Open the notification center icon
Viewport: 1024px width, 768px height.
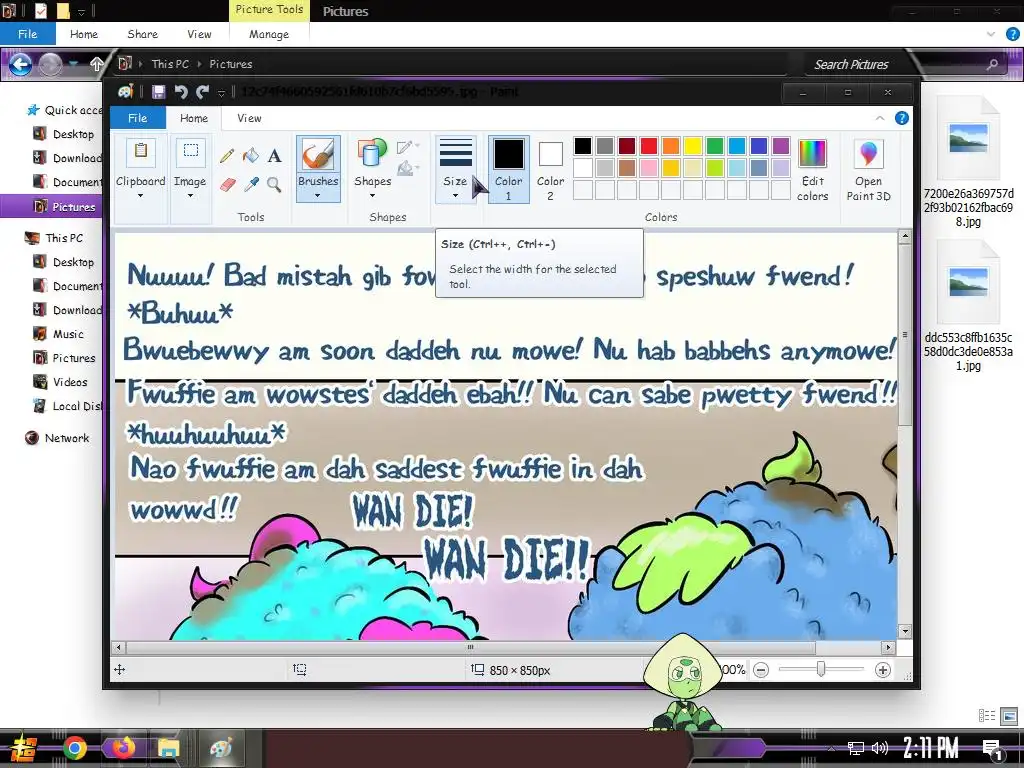click(x=992, y=749)
